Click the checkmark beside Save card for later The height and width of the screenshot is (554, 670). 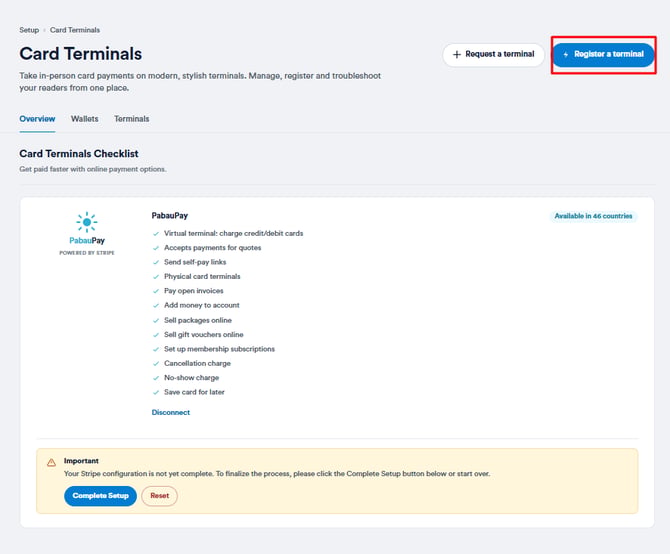[156, 392]
